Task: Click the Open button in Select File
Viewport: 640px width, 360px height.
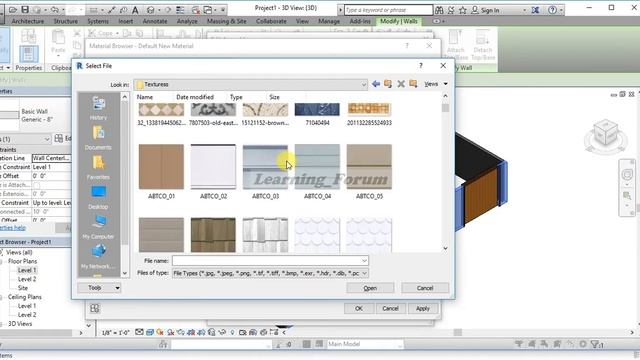Action: pos(370,288)
